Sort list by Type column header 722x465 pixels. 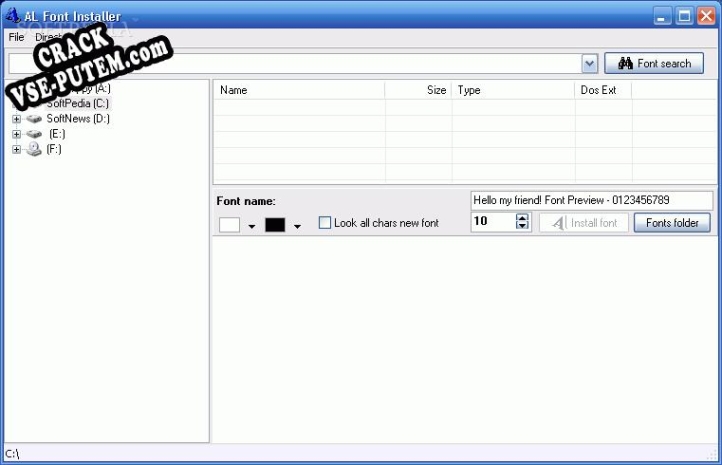[x=513, y=90]
